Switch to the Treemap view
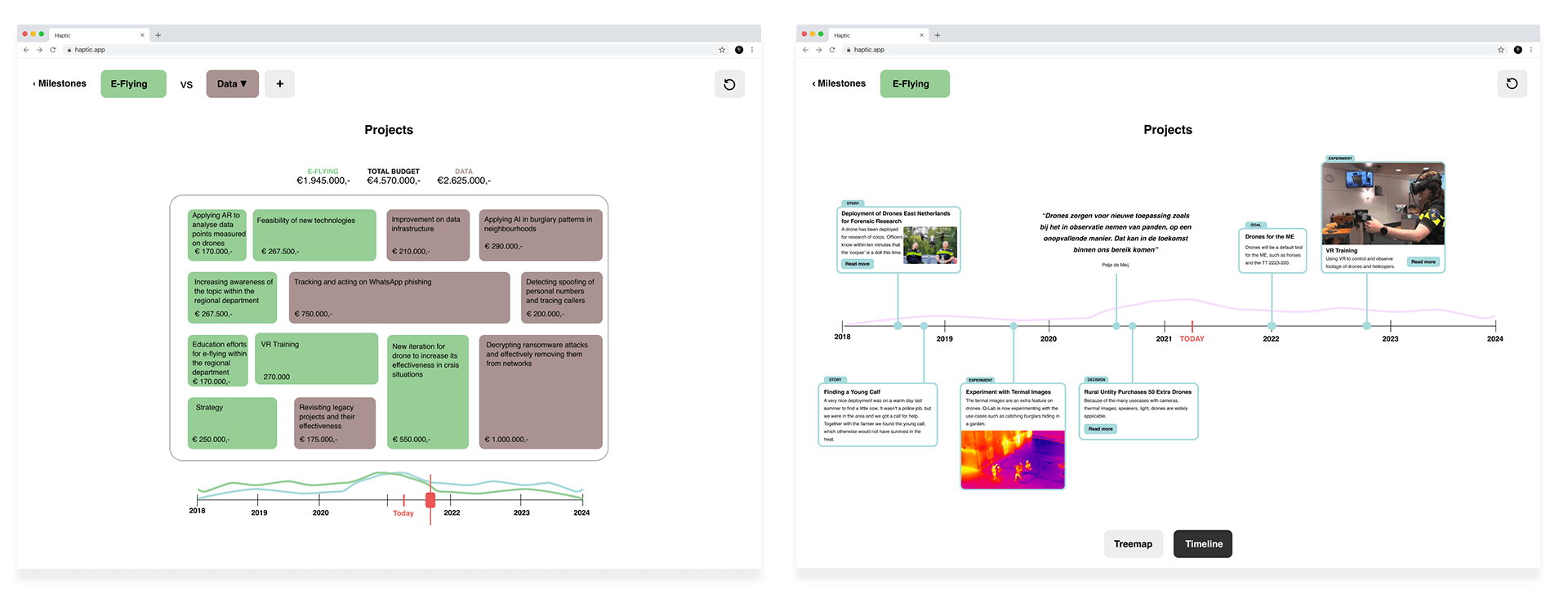 tap(1133, 544)
